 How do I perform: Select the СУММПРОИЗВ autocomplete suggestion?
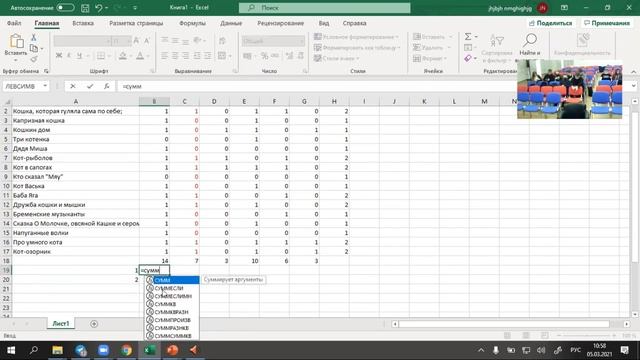172,320
